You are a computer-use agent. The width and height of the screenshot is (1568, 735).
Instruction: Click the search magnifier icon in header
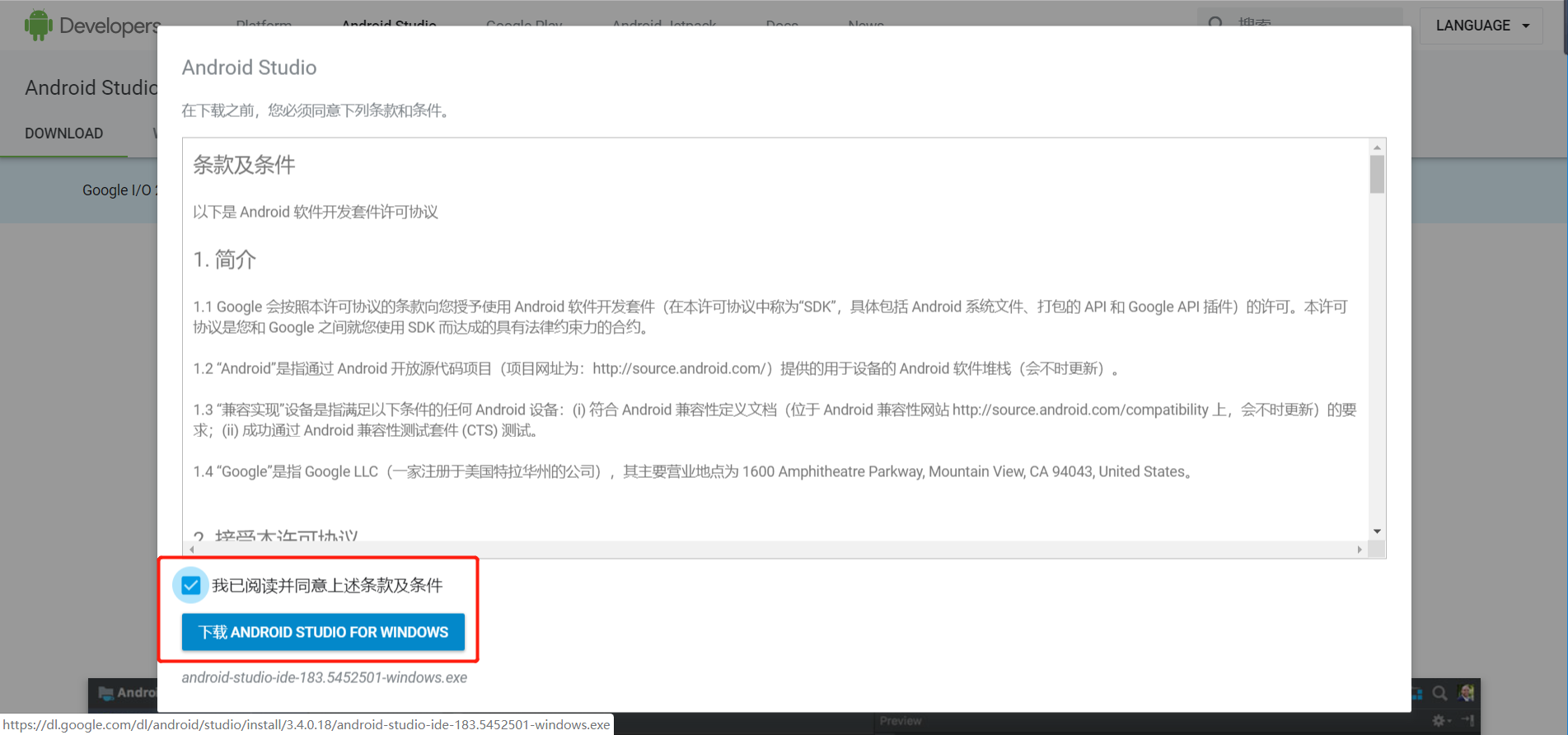coord(1215,23)
